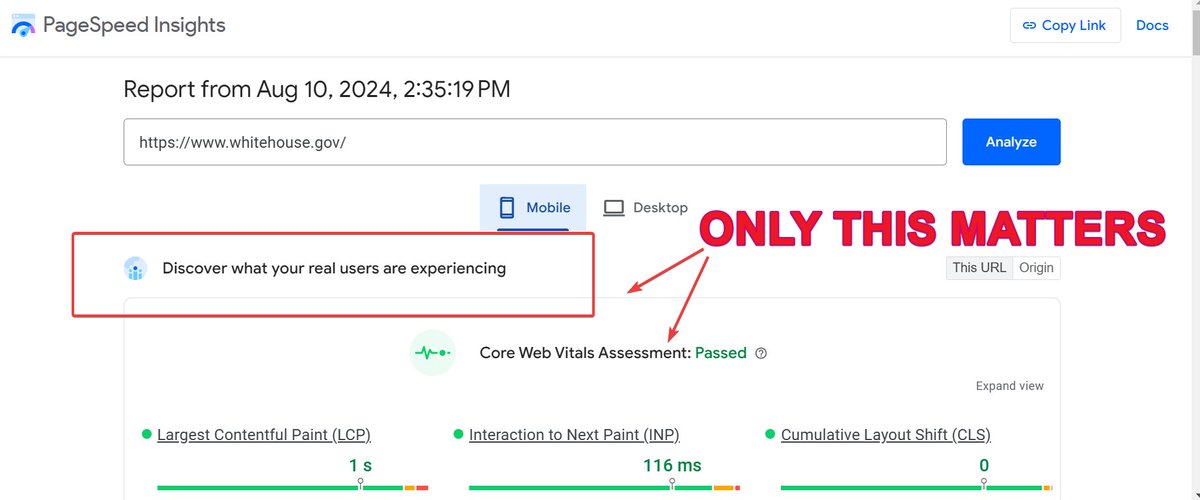
Task: Click the Copy Link button
Action: pos(1065,26)
